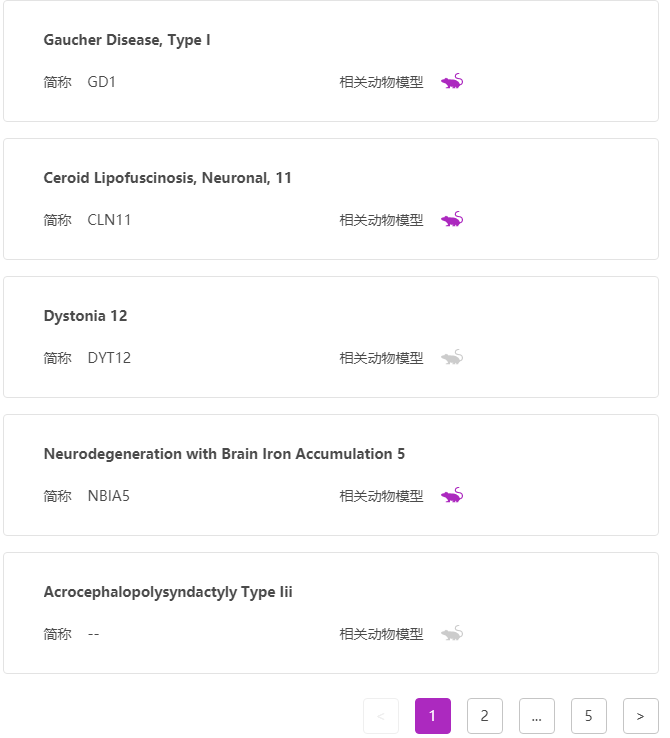Open Neurodegeneration with Brain Iron Accumulation 5

(224, 454)
